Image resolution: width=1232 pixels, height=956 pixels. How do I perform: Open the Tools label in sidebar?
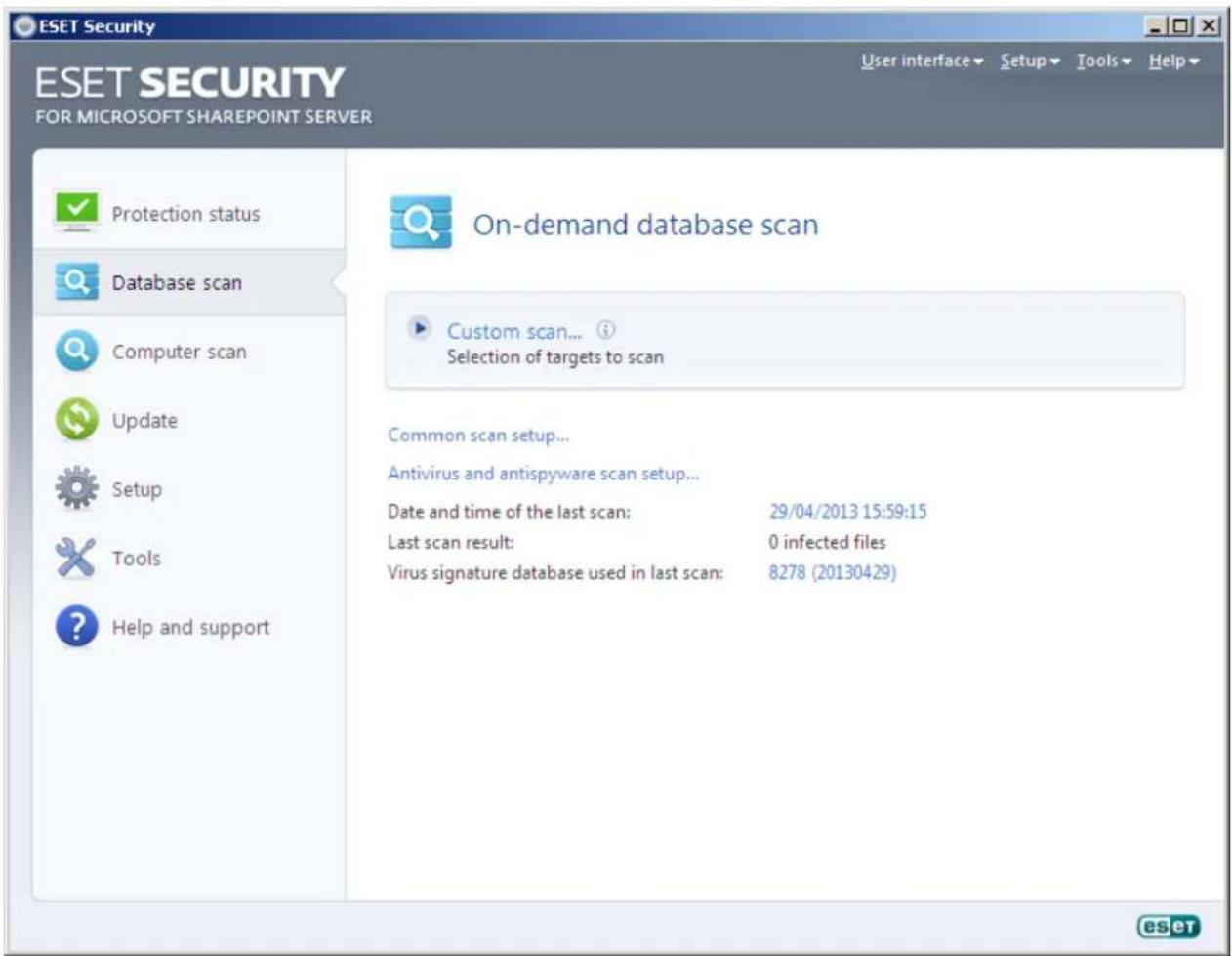click(x=136, y=559)
